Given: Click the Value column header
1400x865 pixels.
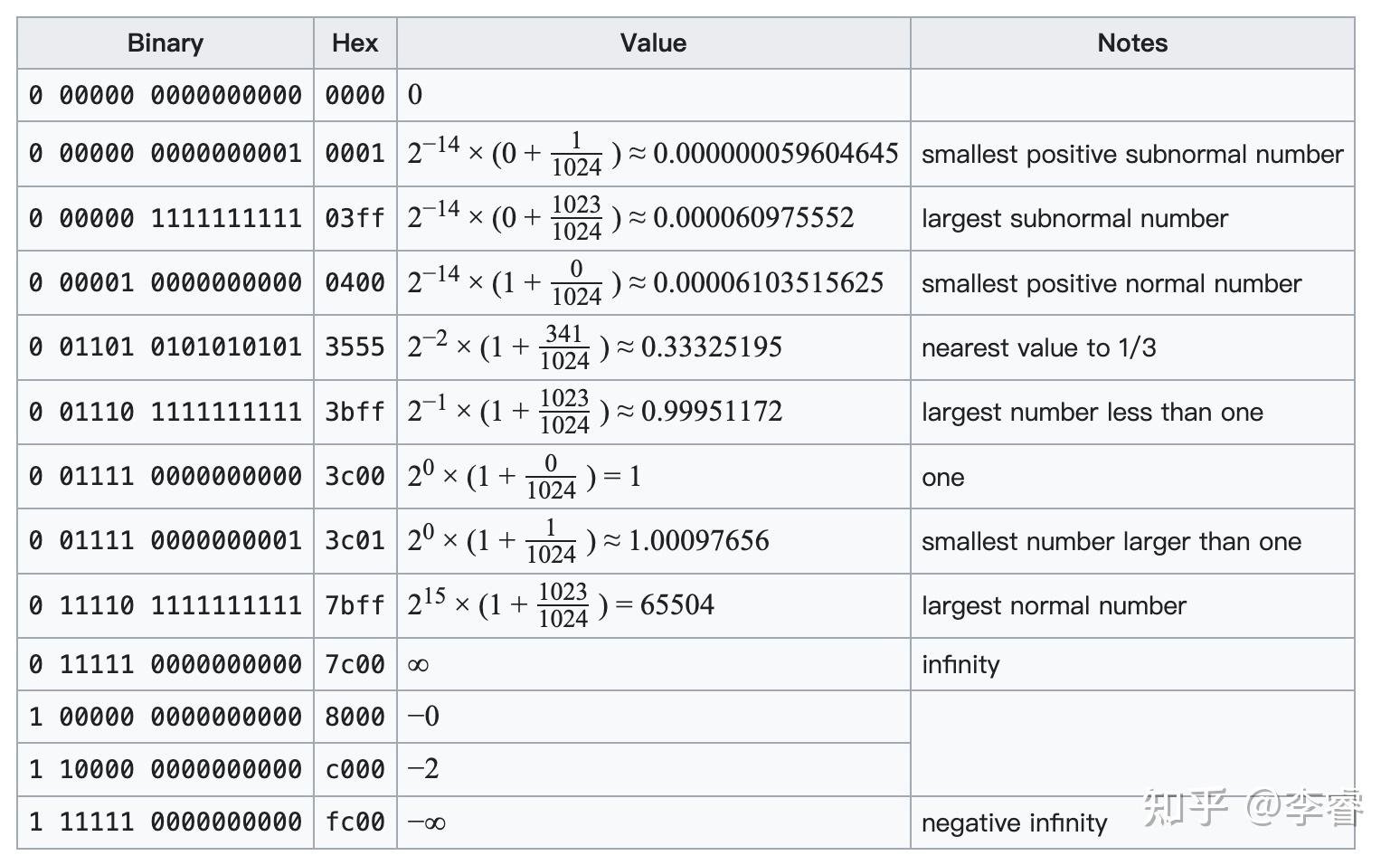Looking at the screenshot, I should coord(653,43).
